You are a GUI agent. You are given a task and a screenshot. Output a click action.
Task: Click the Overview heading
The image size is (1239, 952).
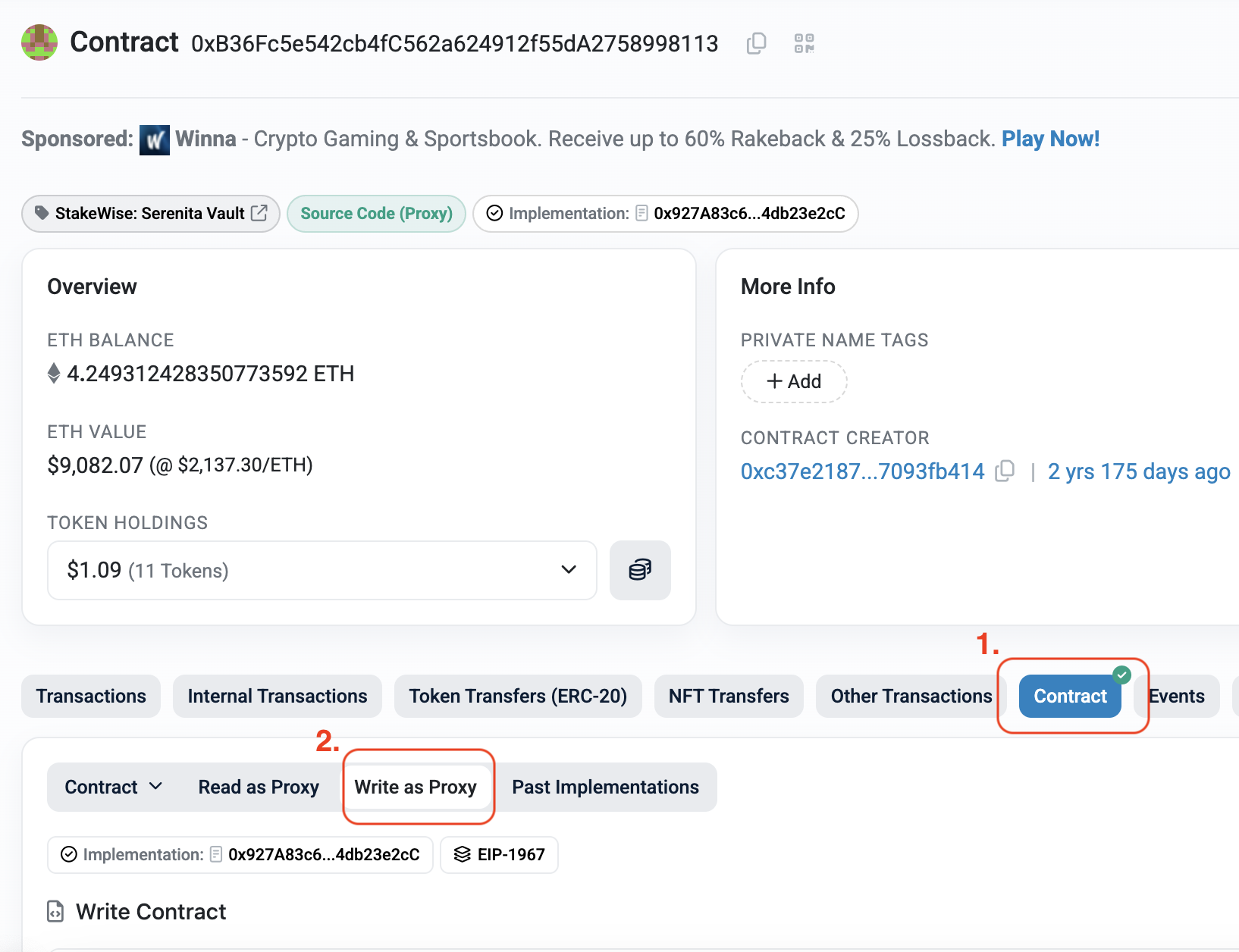click(93, 287)
